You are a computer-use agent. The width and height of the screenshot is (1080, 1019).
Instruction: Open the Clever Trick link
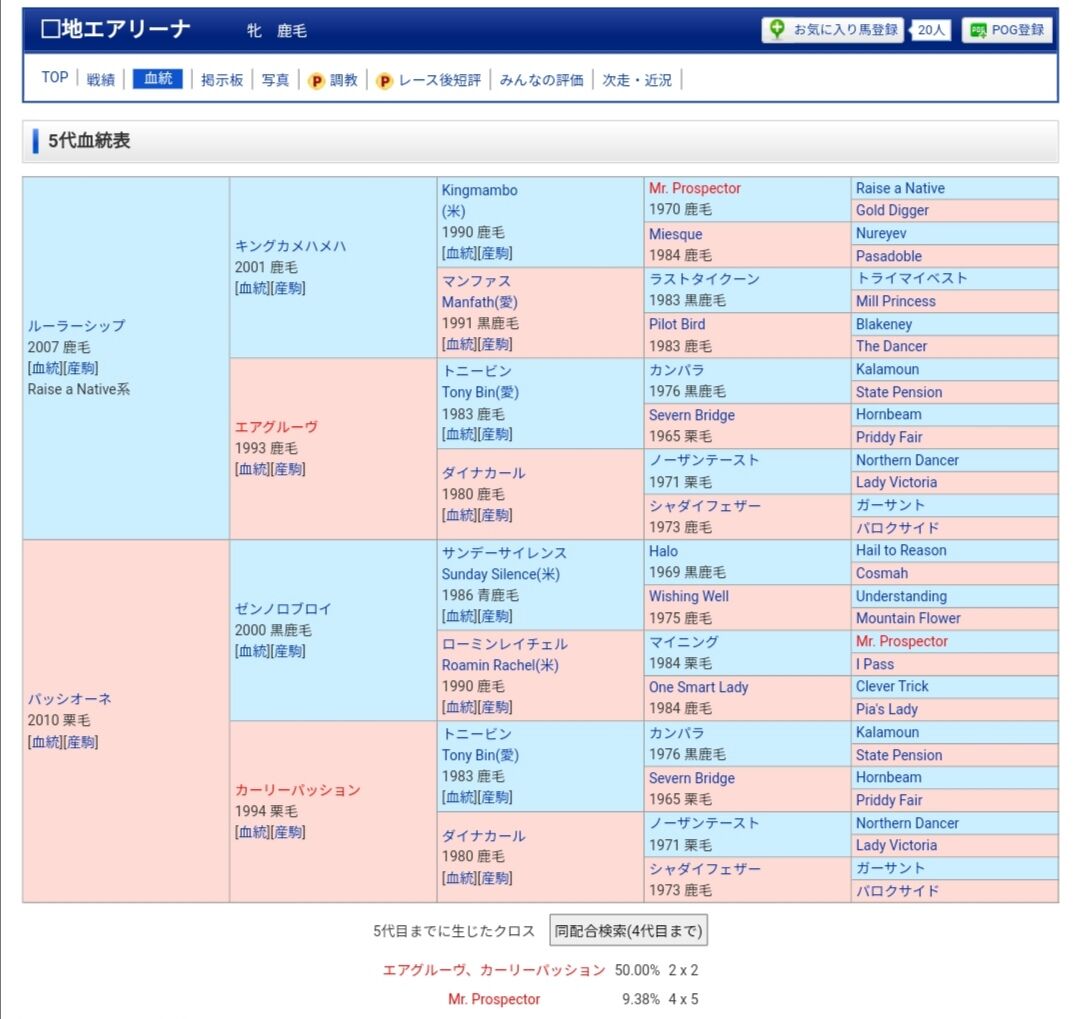pos(892,686)
